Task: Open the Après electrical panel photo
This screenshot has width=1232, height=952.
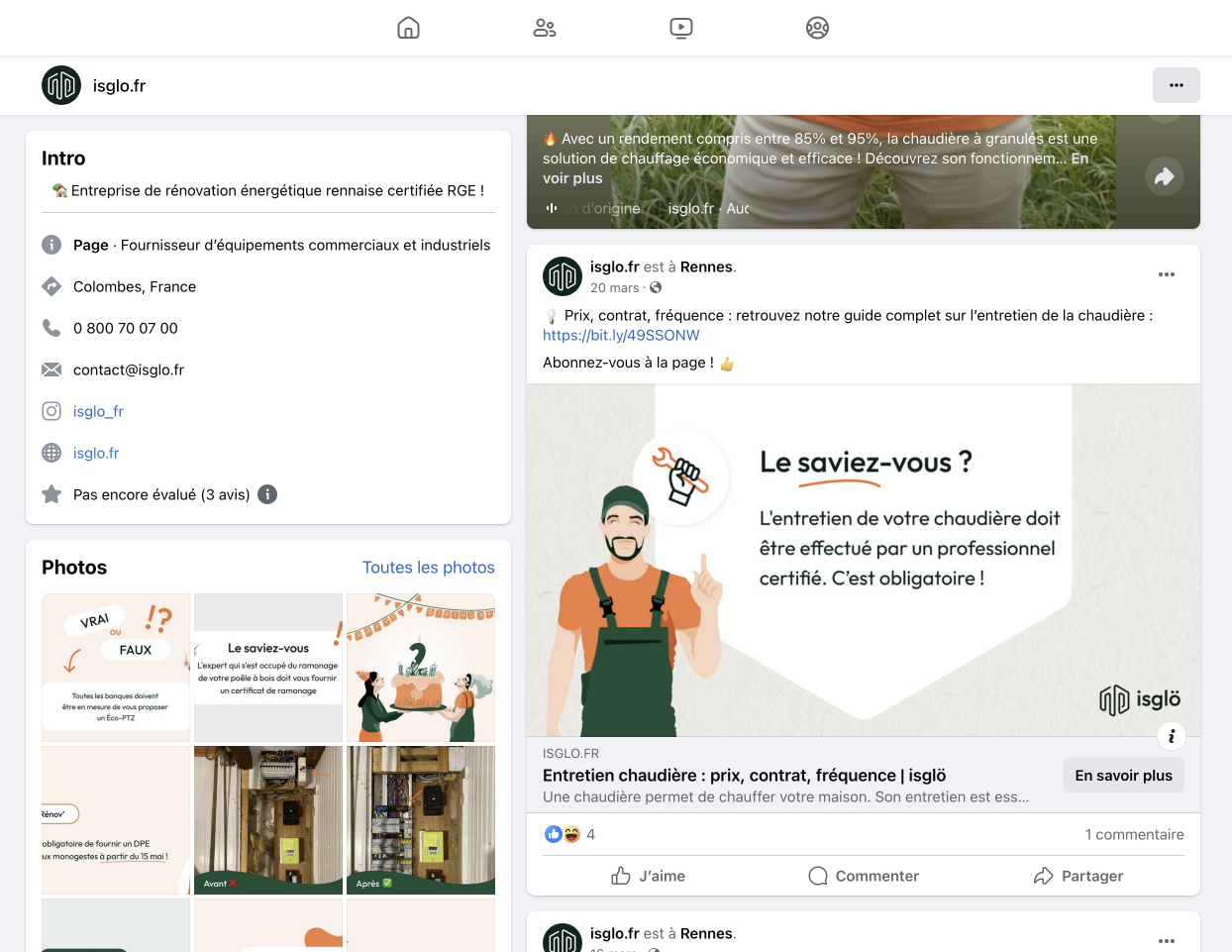Action: click(421, 820)
